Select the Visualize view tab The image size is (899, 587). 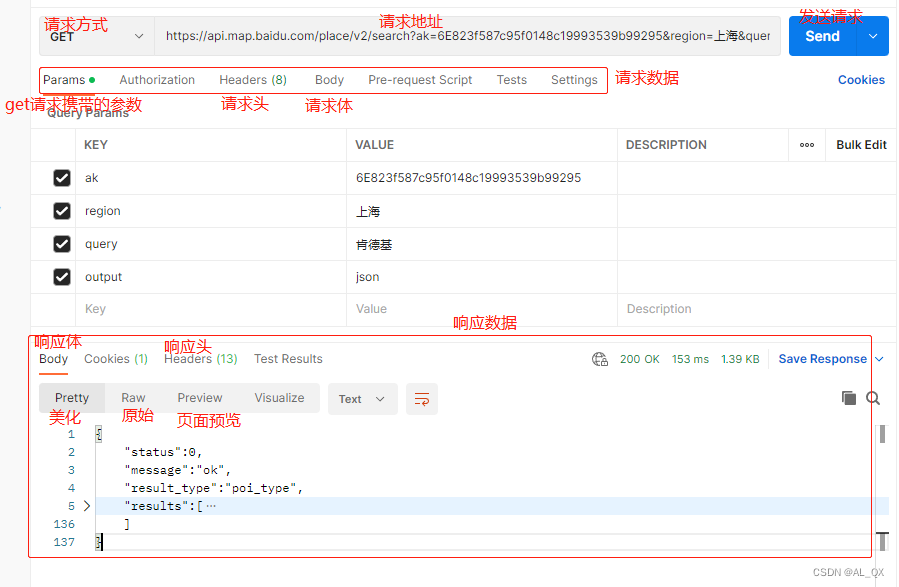point(279,398)
